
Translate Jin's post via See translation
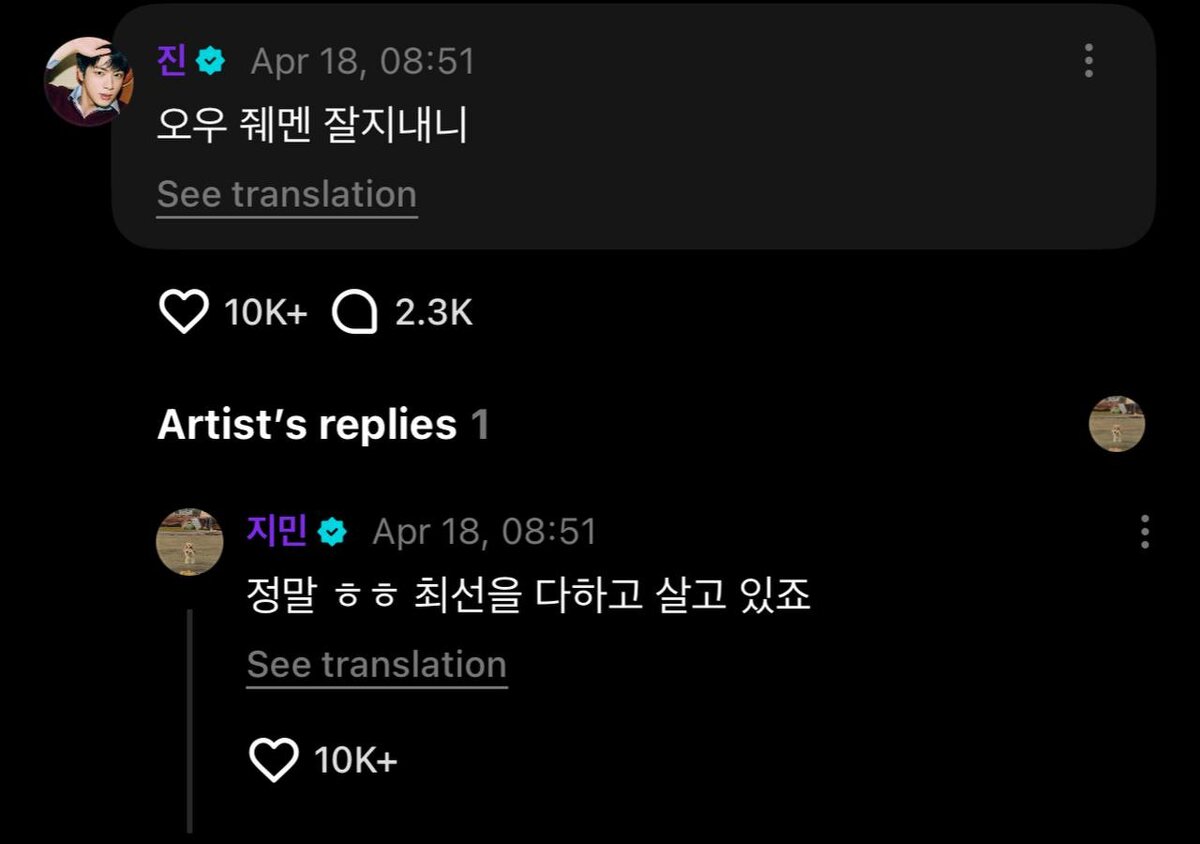click(x=287, y=194)
